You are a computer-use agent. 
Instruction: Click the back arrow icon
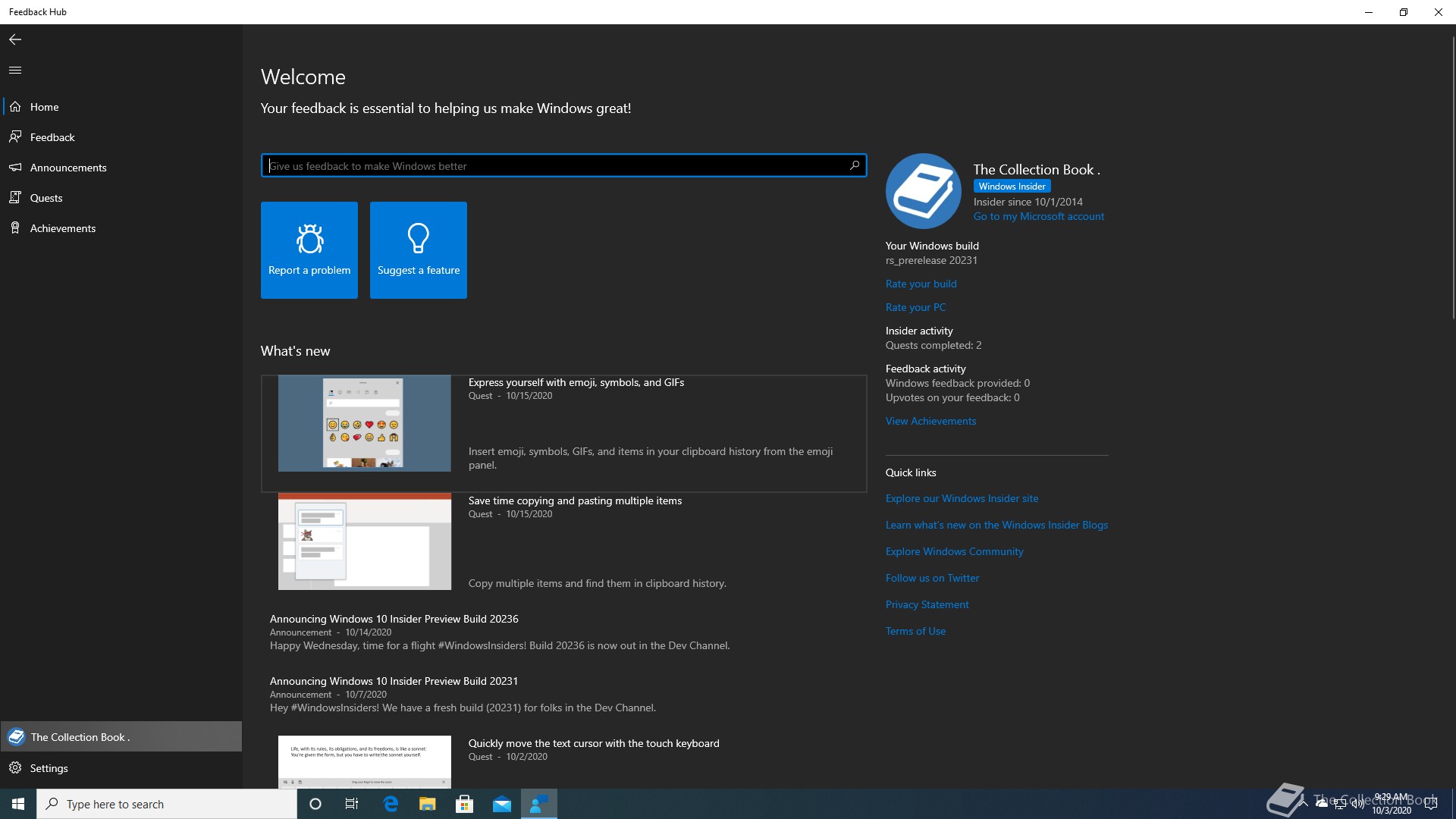pos(15,39)
